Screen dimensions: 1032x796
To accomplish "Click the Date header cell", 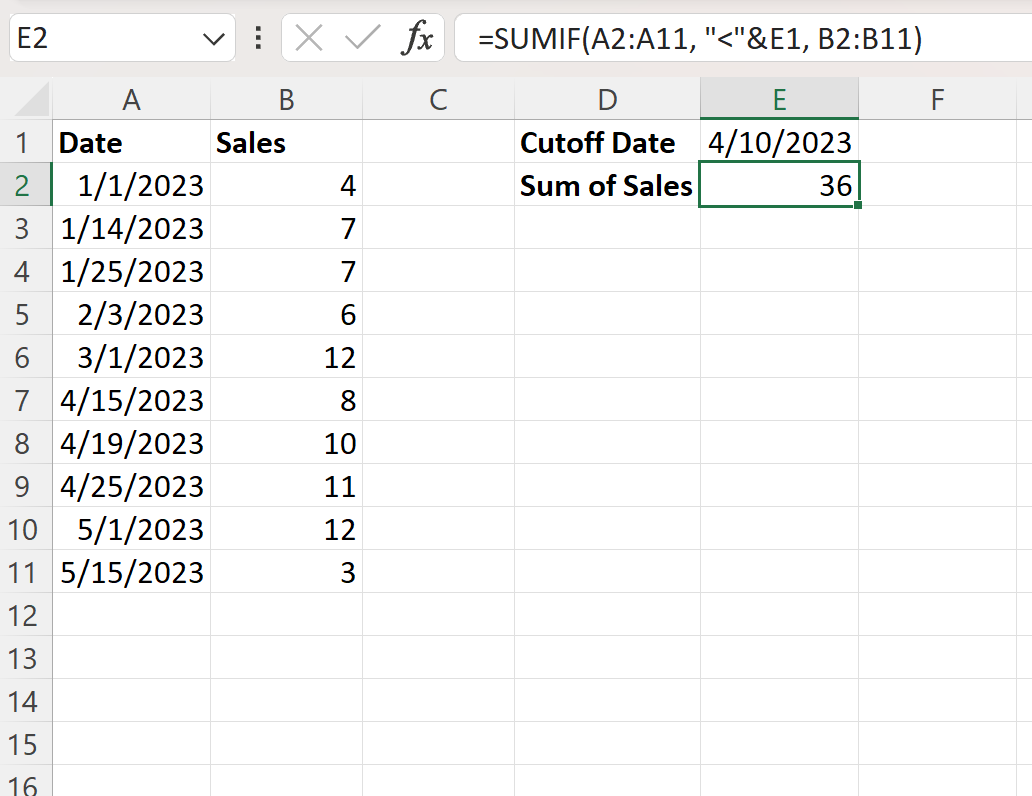I will (x=132, y=142).
